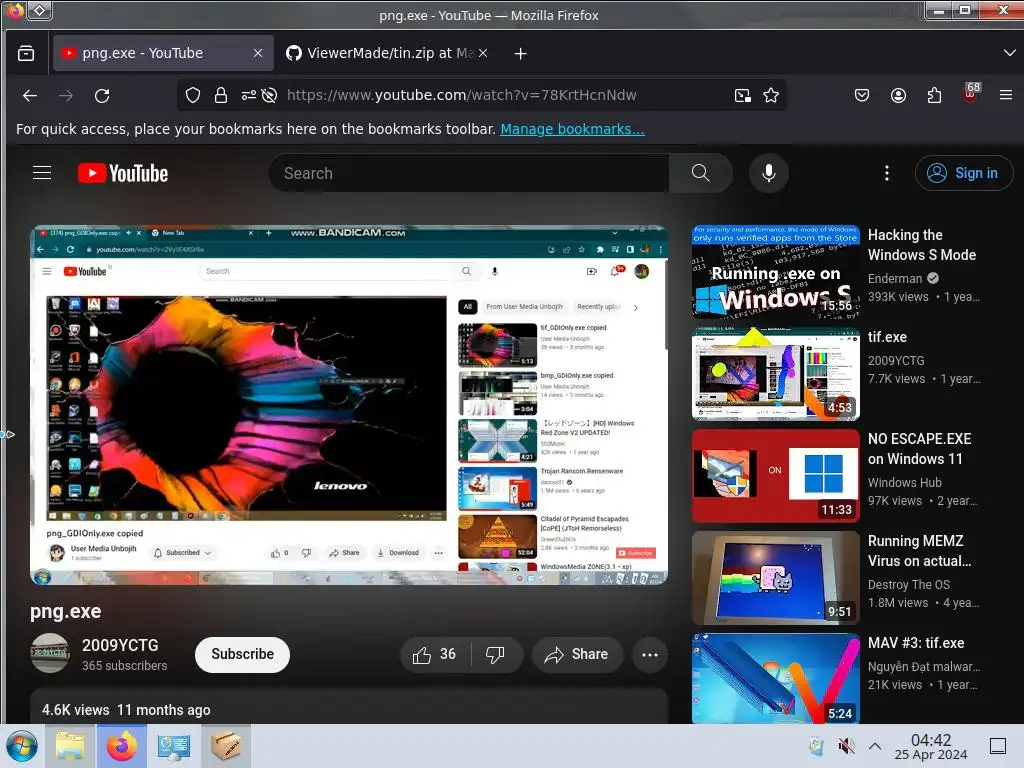The image size is (1024, 768).
Task: Open the extensions puzzle icon
Action: point(935,95)
